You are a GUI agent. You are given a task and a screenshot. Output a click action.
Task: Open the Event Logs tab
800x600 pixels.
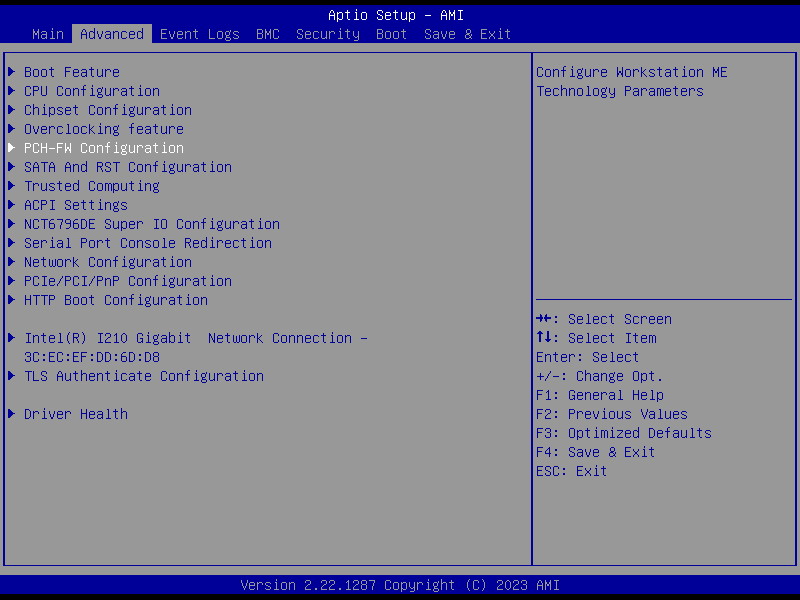coord(199,34)
